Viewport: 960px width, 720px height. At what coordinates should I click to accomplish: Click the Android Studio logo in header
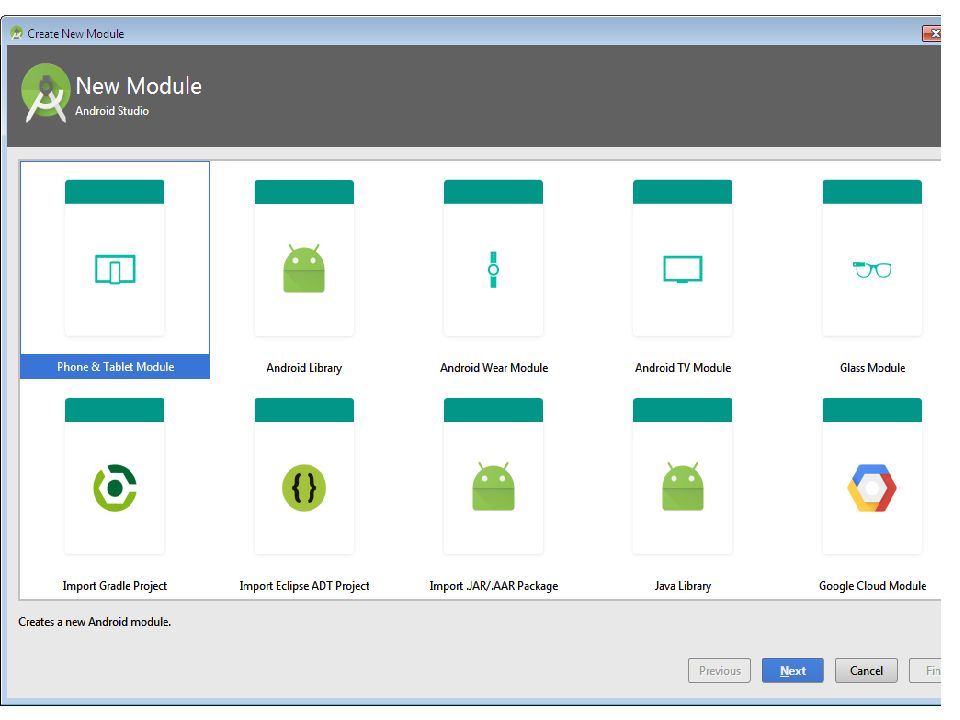45,93
